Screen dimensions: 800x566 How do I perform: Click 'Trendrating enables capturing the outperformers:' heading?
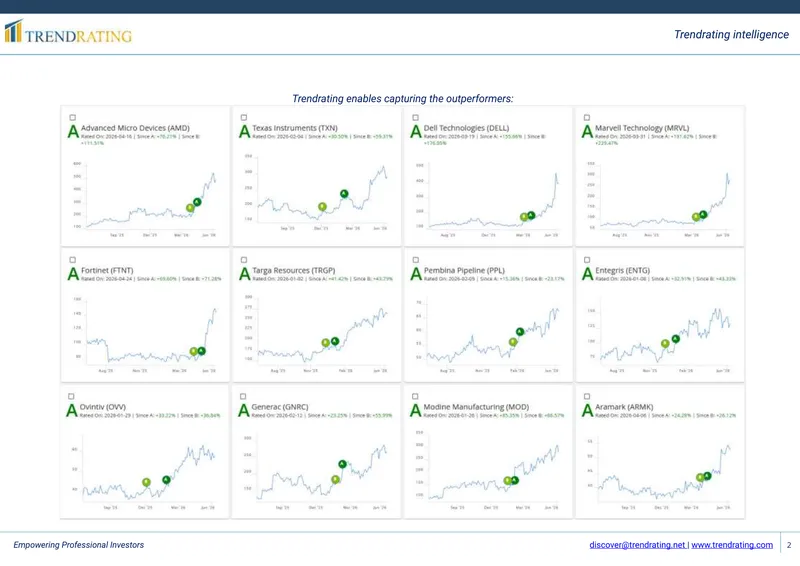pos(403,99)
